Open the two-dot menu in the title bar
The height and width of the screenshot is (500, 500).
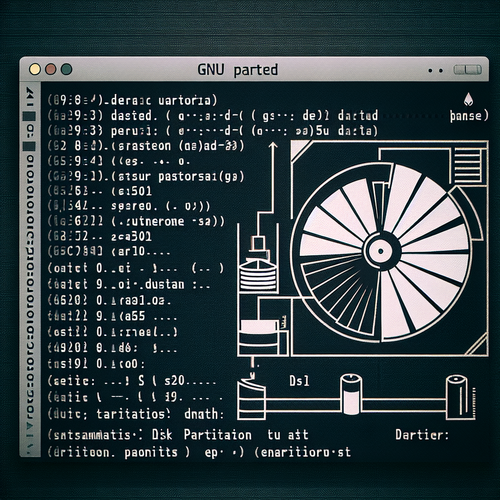tap(435, 71)
